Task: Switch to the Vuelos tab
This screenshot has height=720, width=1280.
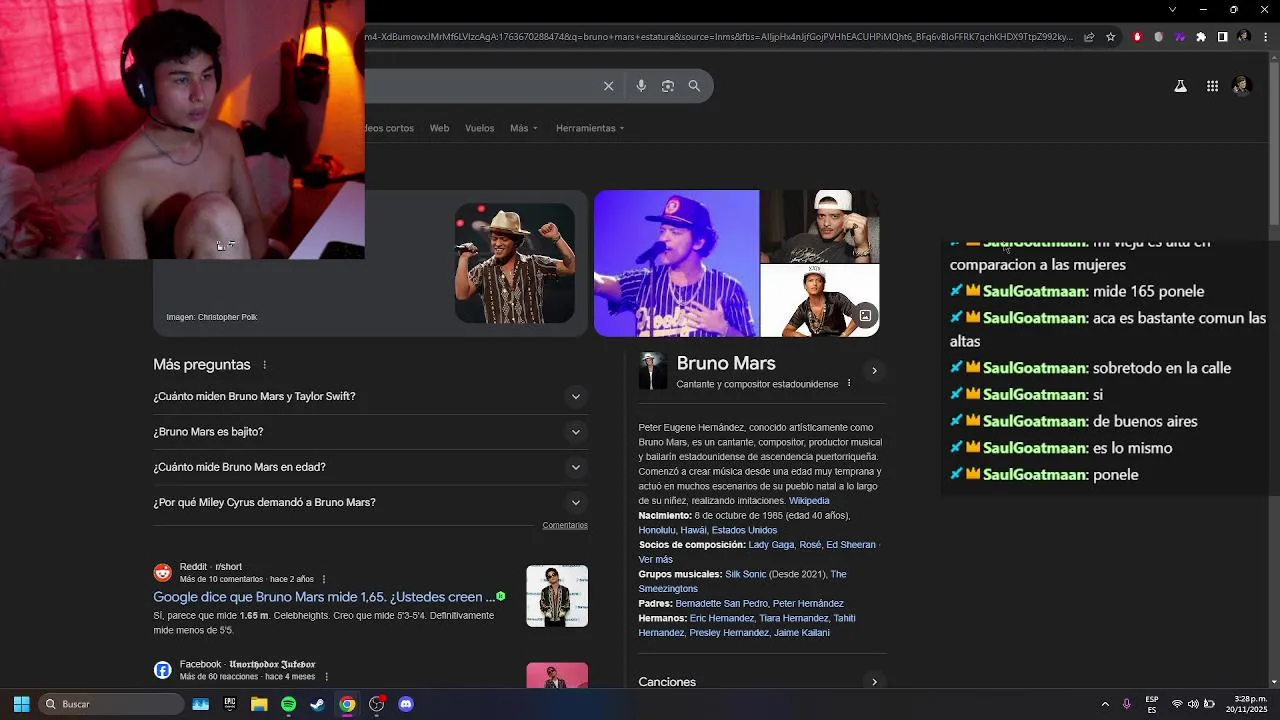Action: [479, 128]
